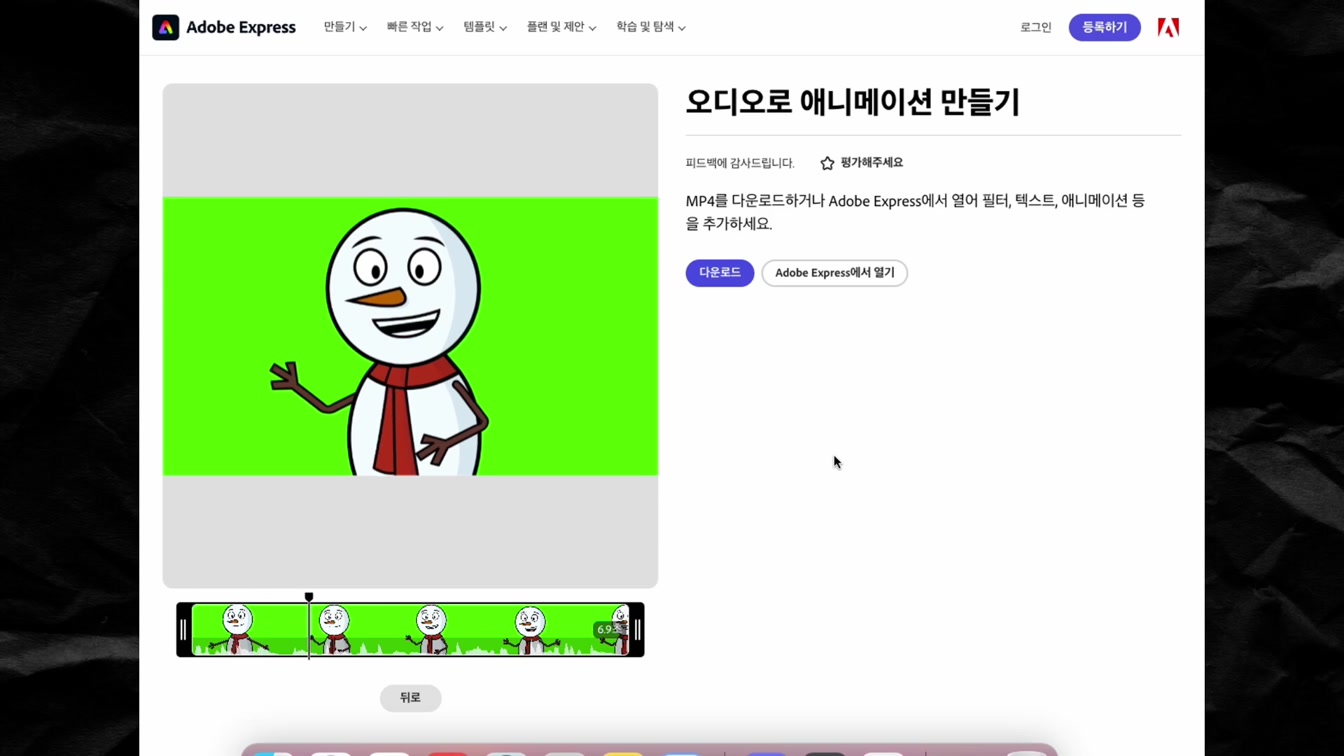Click the Adobe Express wordmark text
This screenshot has height=756, width=1344.
pyautogui.click(x=241, y=27)
